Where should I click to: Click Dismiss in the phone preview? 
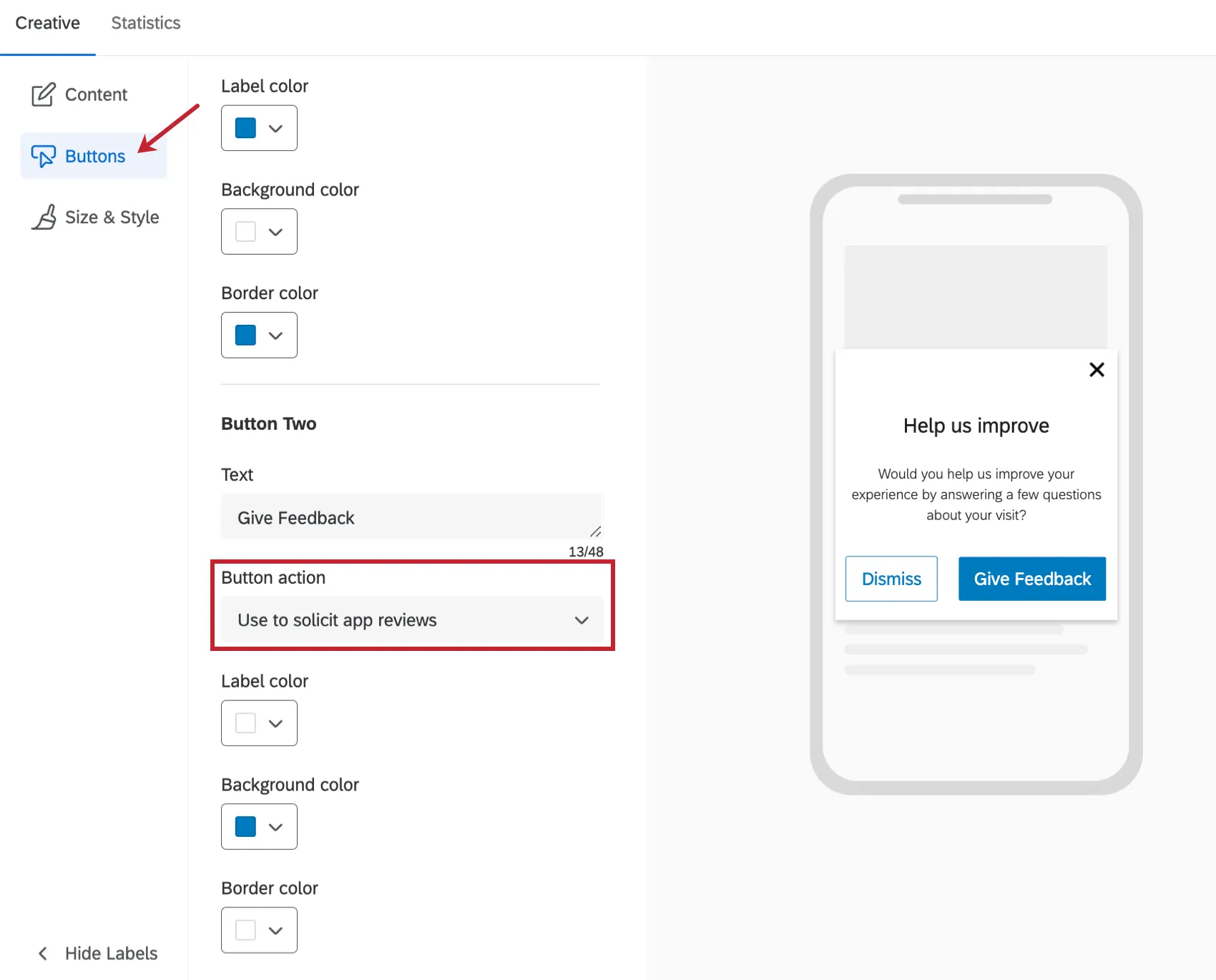tap(891, 579)
